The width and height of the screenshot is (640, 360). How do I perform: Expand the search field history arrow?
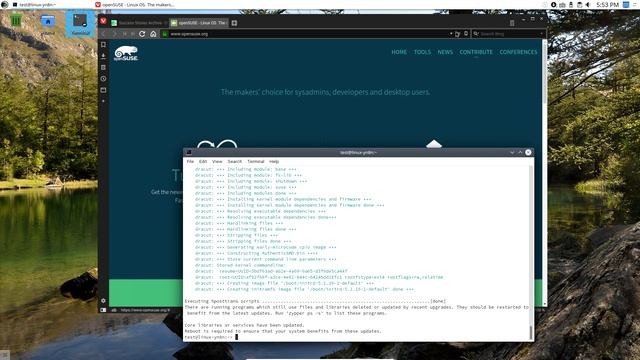pyautogui.click(x=542, y=34)
